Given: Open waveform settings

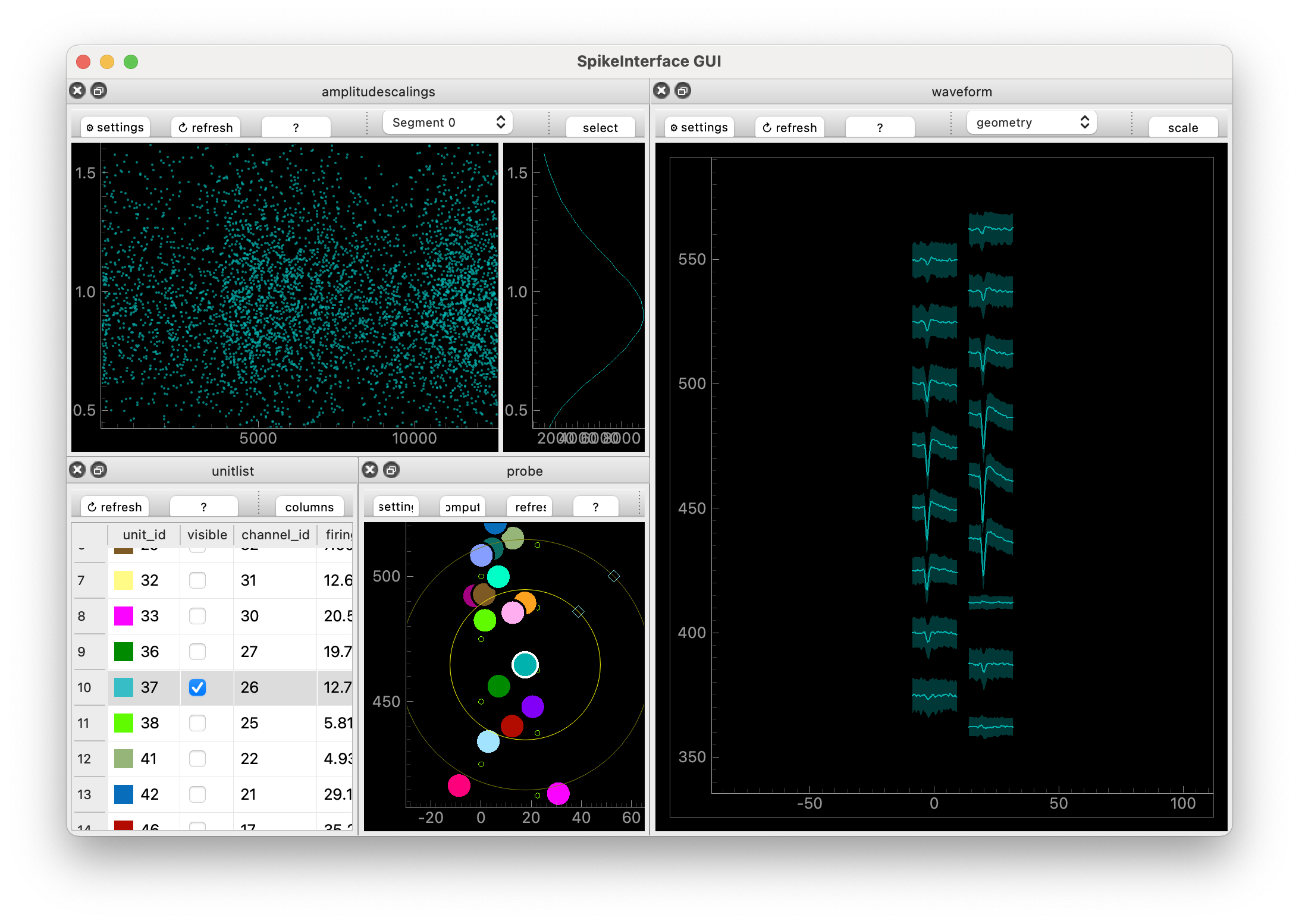Looking at the screenshot, I should pyautogui.click(x=699, y=127).
